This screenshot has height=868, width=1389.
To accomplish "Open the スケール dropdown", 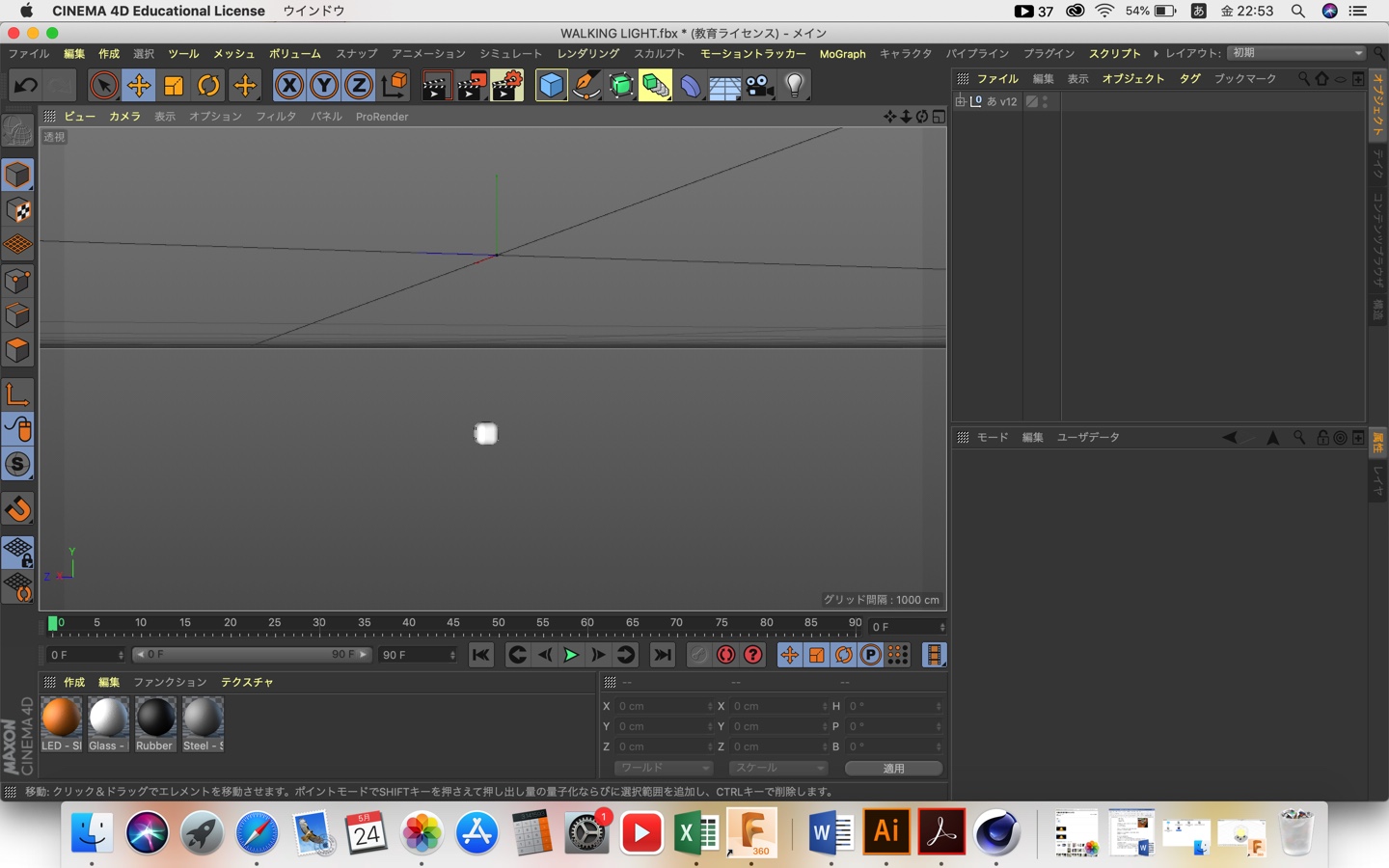I will click(778, 769).
